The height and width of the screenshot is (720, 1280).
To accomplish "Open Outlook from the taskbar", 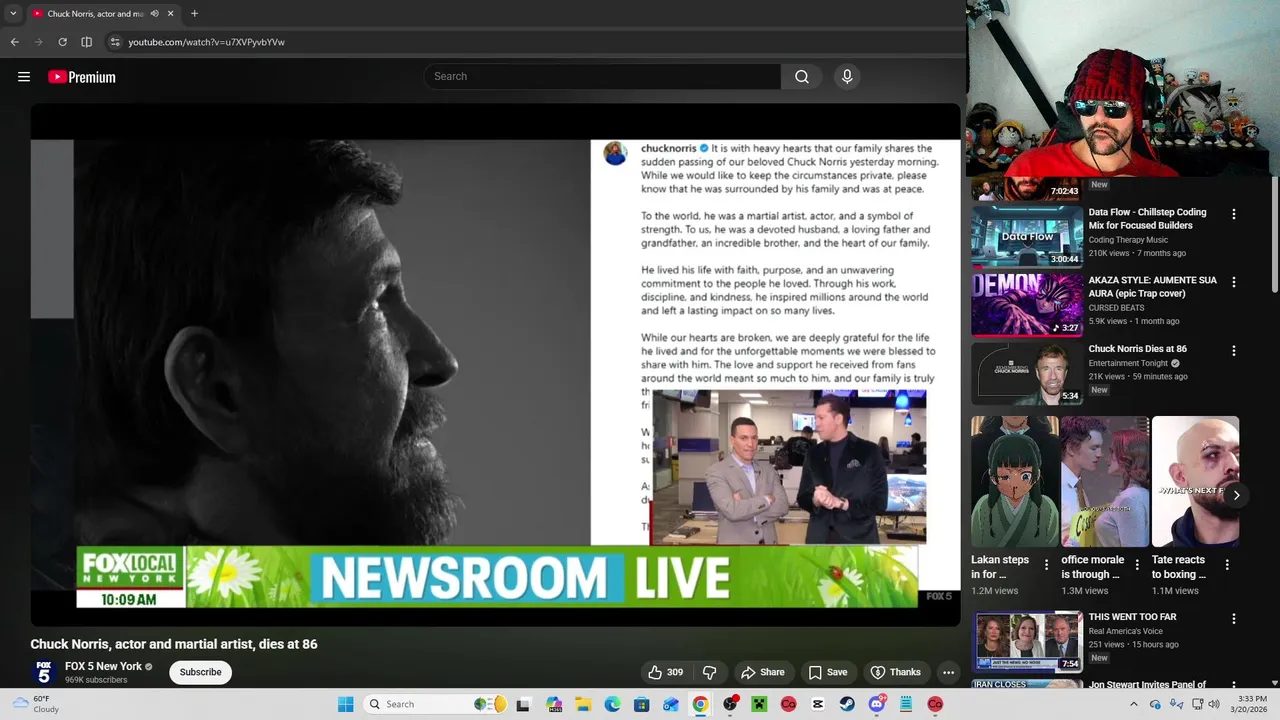I will tap(671, 704).
